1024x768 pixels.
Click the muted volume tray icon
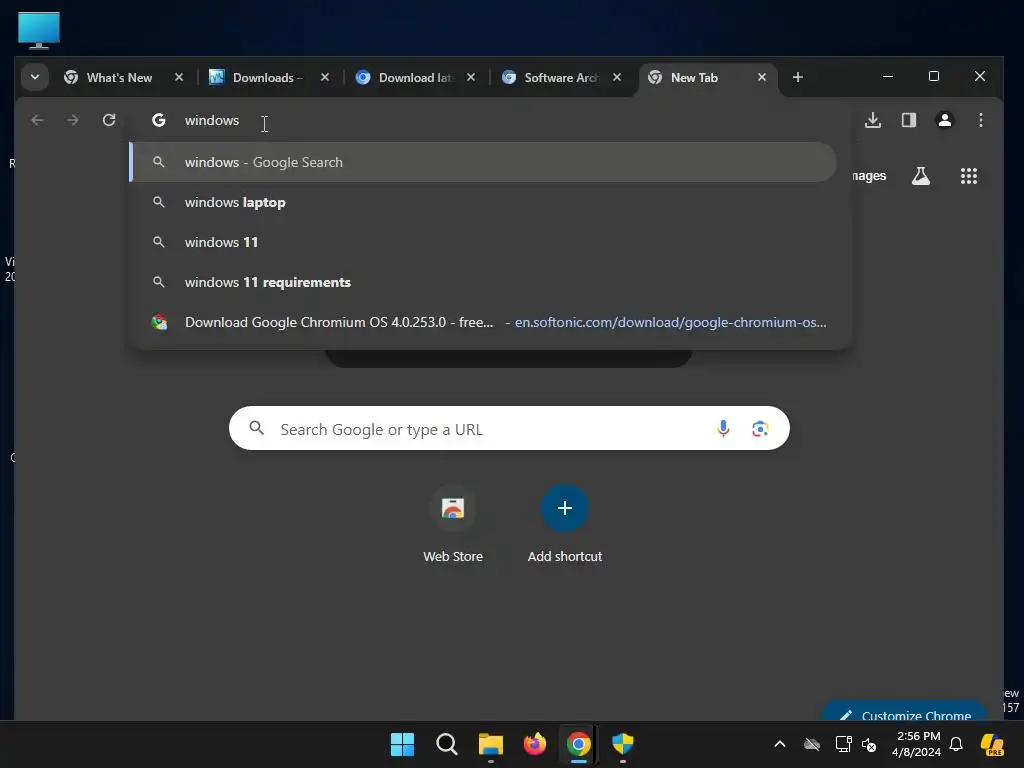tap(869, 744)
